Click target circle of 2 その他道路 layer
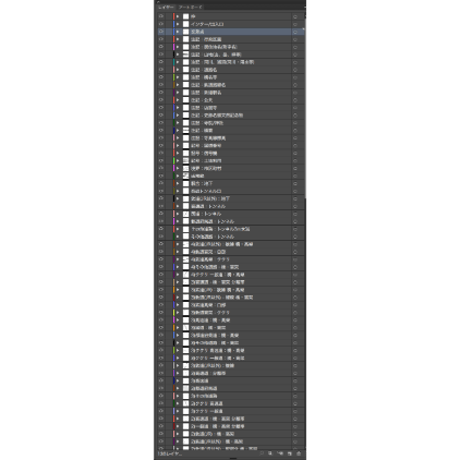The image size is (460, 460). [x=295, y=396]
